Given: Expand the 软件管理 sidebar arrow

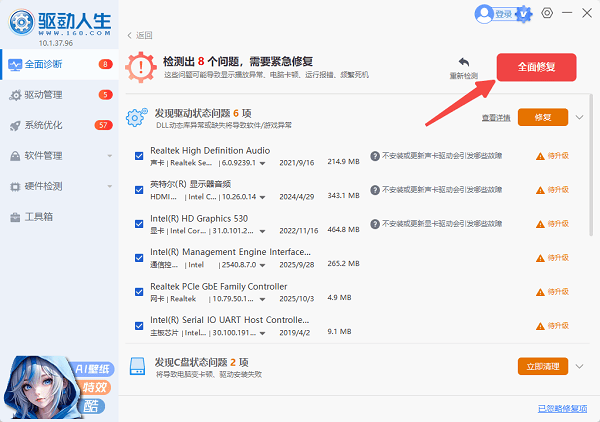Looking at the screenshot, I should [110, 156].
